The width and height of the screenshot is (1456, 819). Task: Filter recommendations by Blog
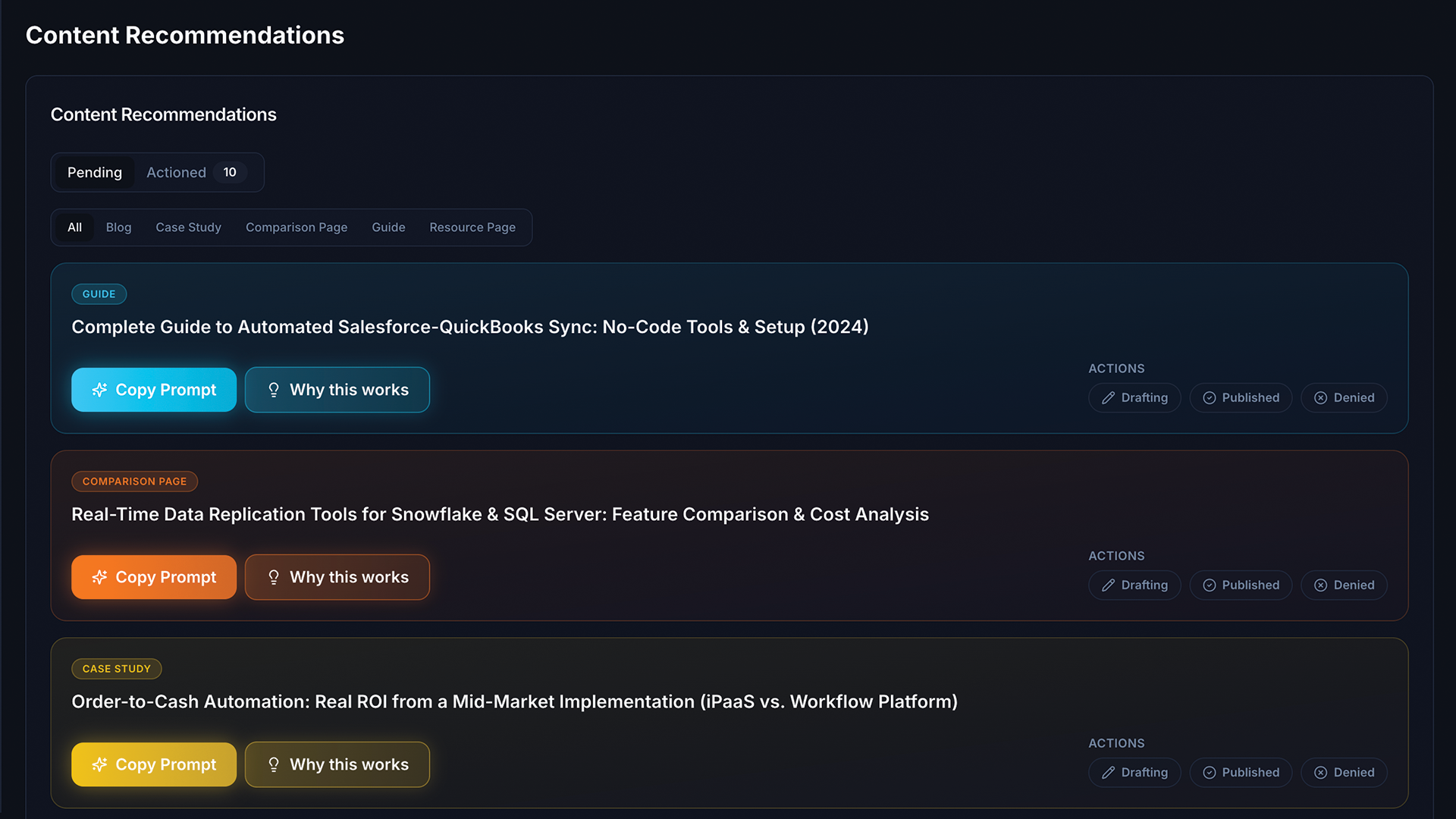coord(118,227)
